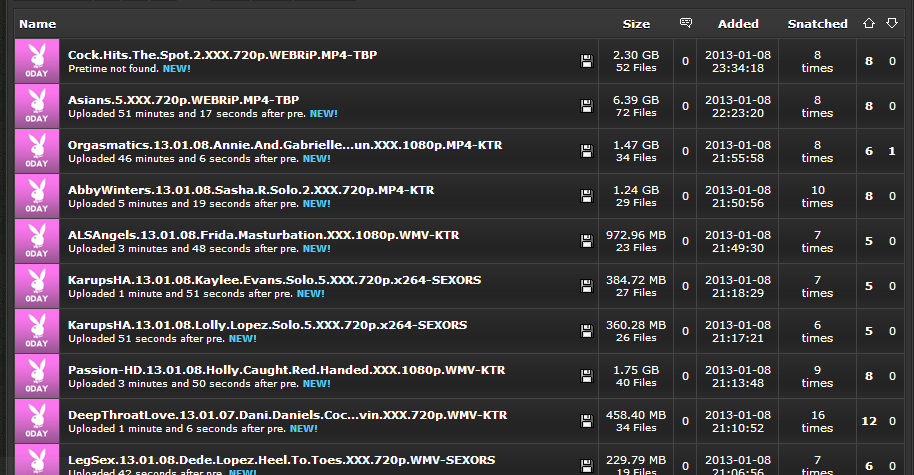Sort by Added date column
The width and height of the screenshot is (914, 475).
coord(738,23)
